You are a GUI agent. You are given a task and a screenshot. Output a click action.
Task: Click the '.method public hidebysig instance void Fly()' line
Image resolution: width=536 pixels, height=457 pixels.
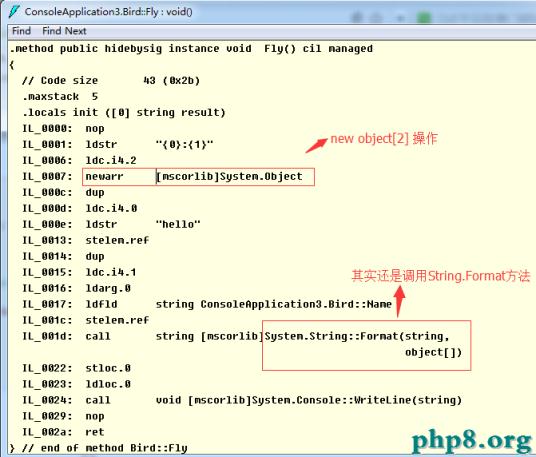[191, 49]
